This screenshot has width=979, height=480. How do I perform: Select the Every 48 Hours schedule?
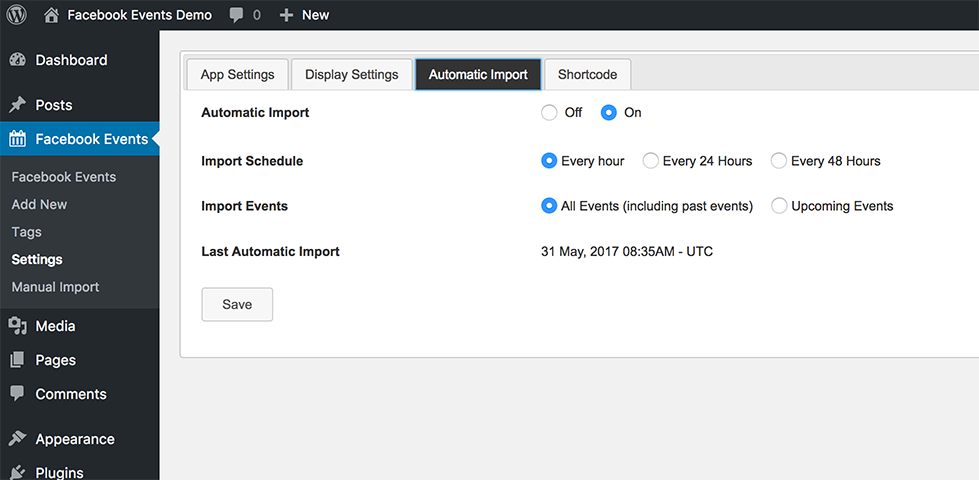(779, 161)
